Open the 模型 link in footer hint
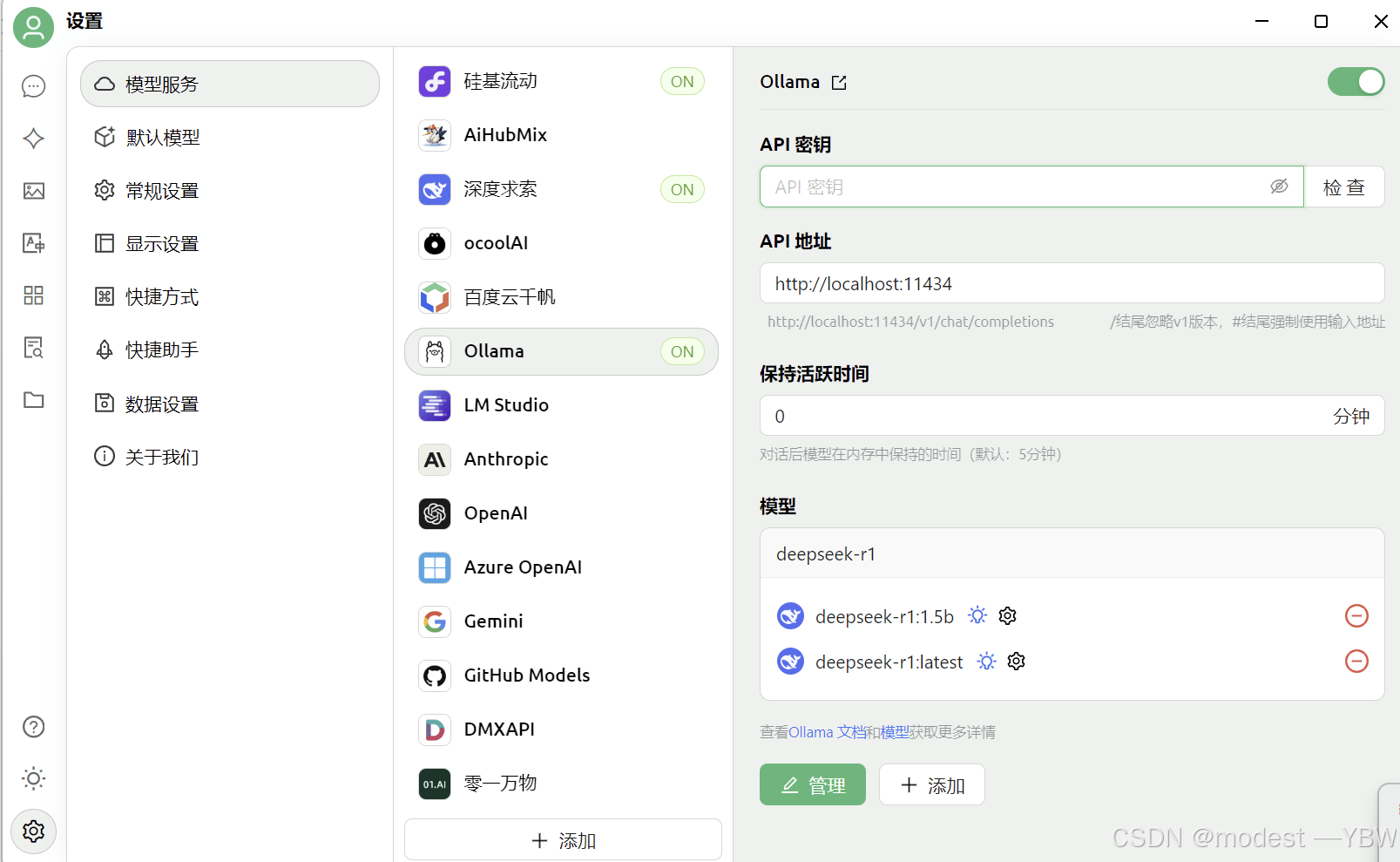1400x862 pixels. pyautogui.click(x=895, y=732)
